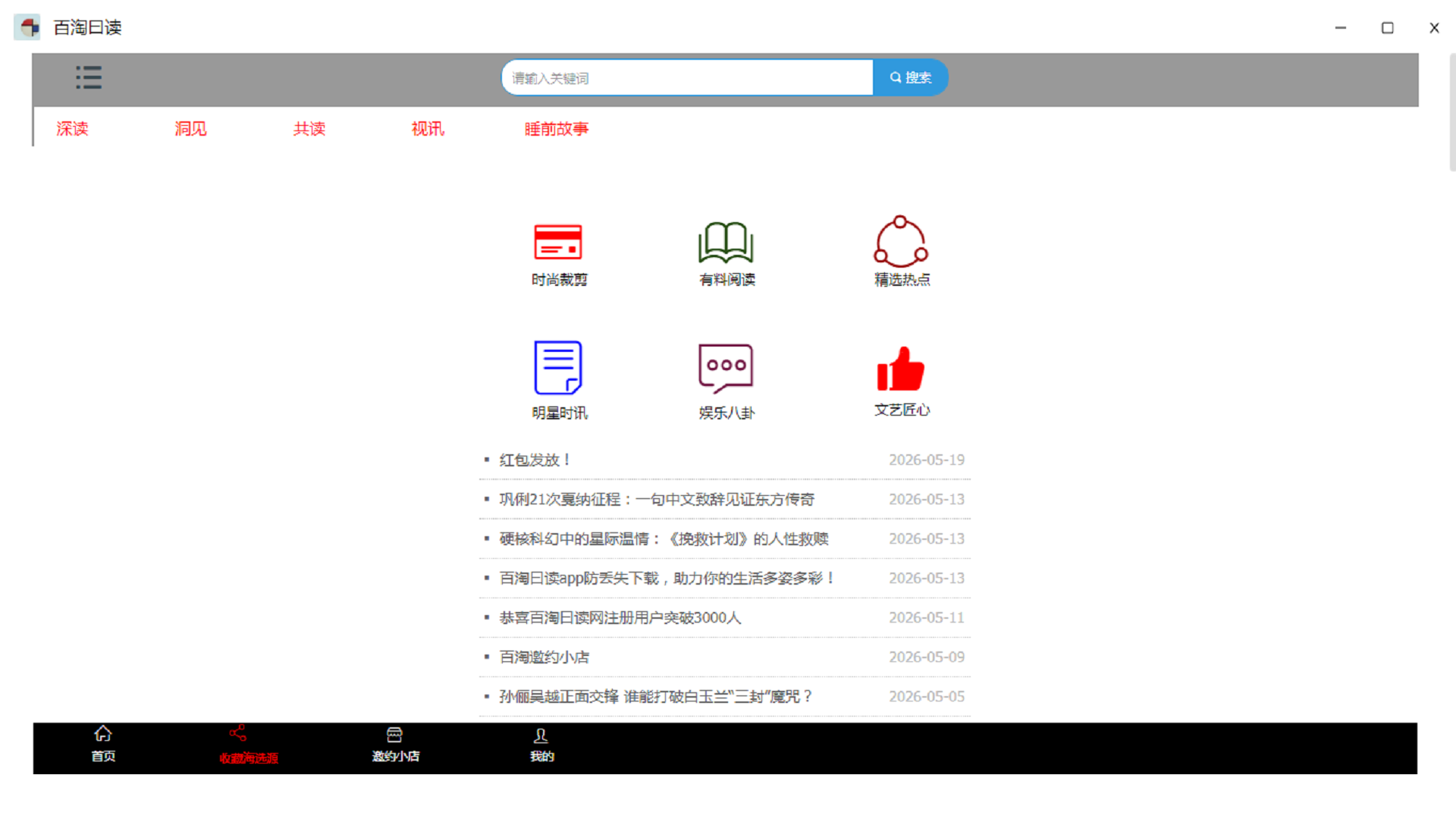Click the date 2026-05-09

point(927,657)
